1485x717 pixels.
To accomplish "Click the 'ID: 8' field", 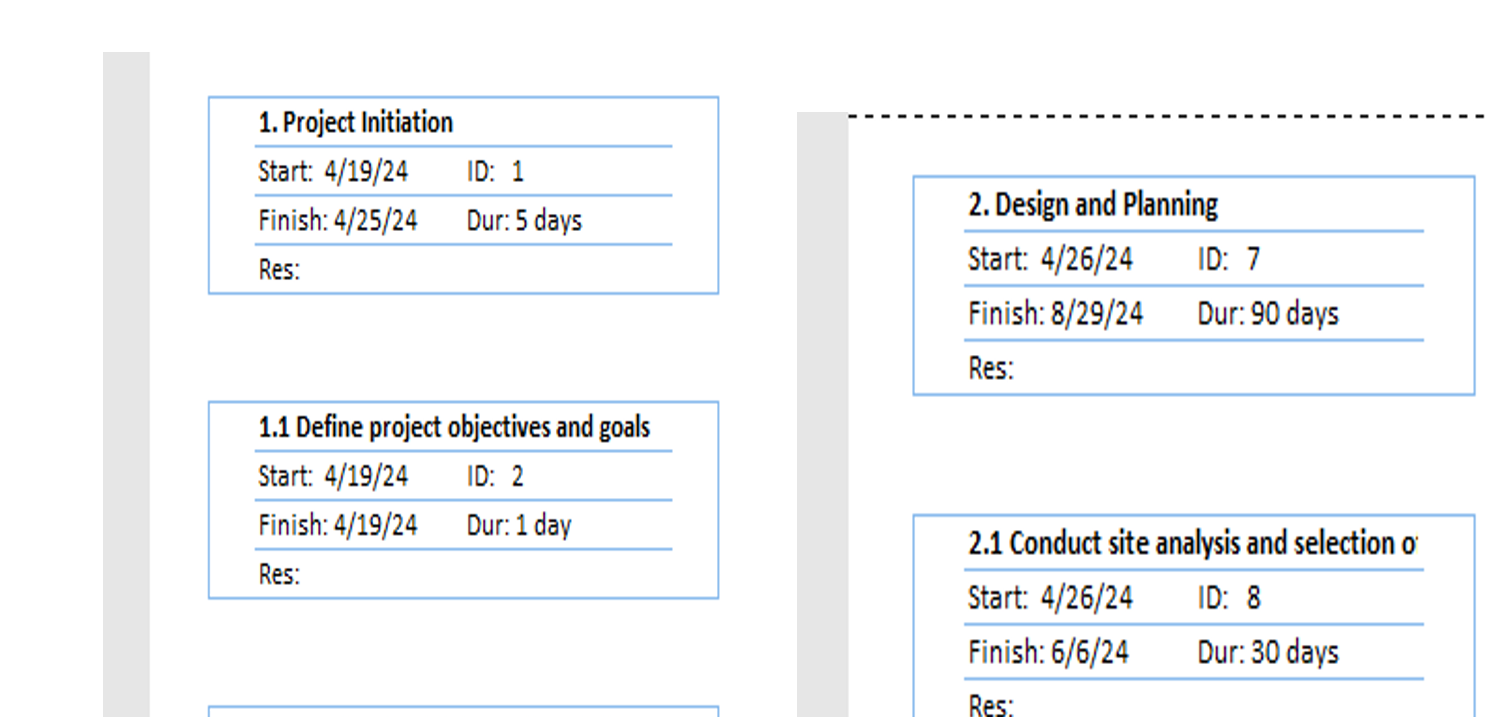I will point(1229,599).
